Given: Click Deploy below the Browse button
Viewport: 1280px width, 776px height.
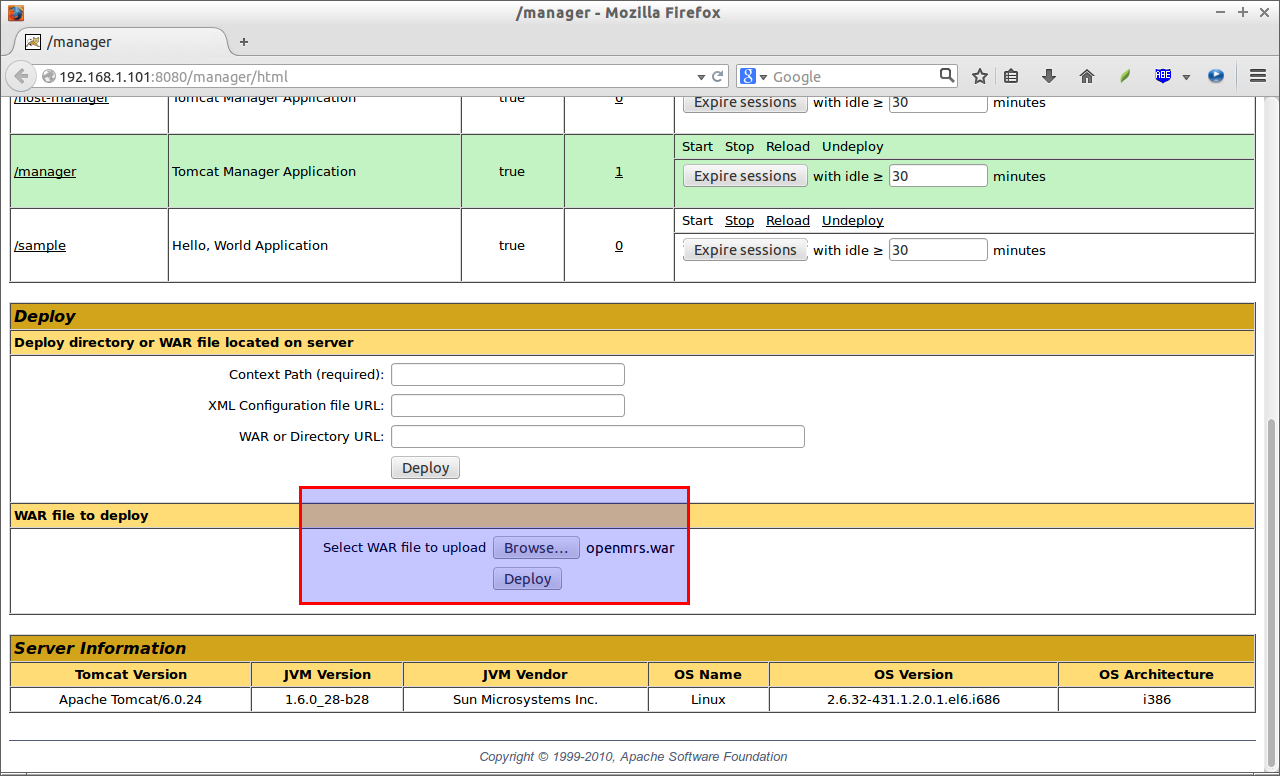Looking at the screenshot, I should pyautogui.click(x=528, y=579).
